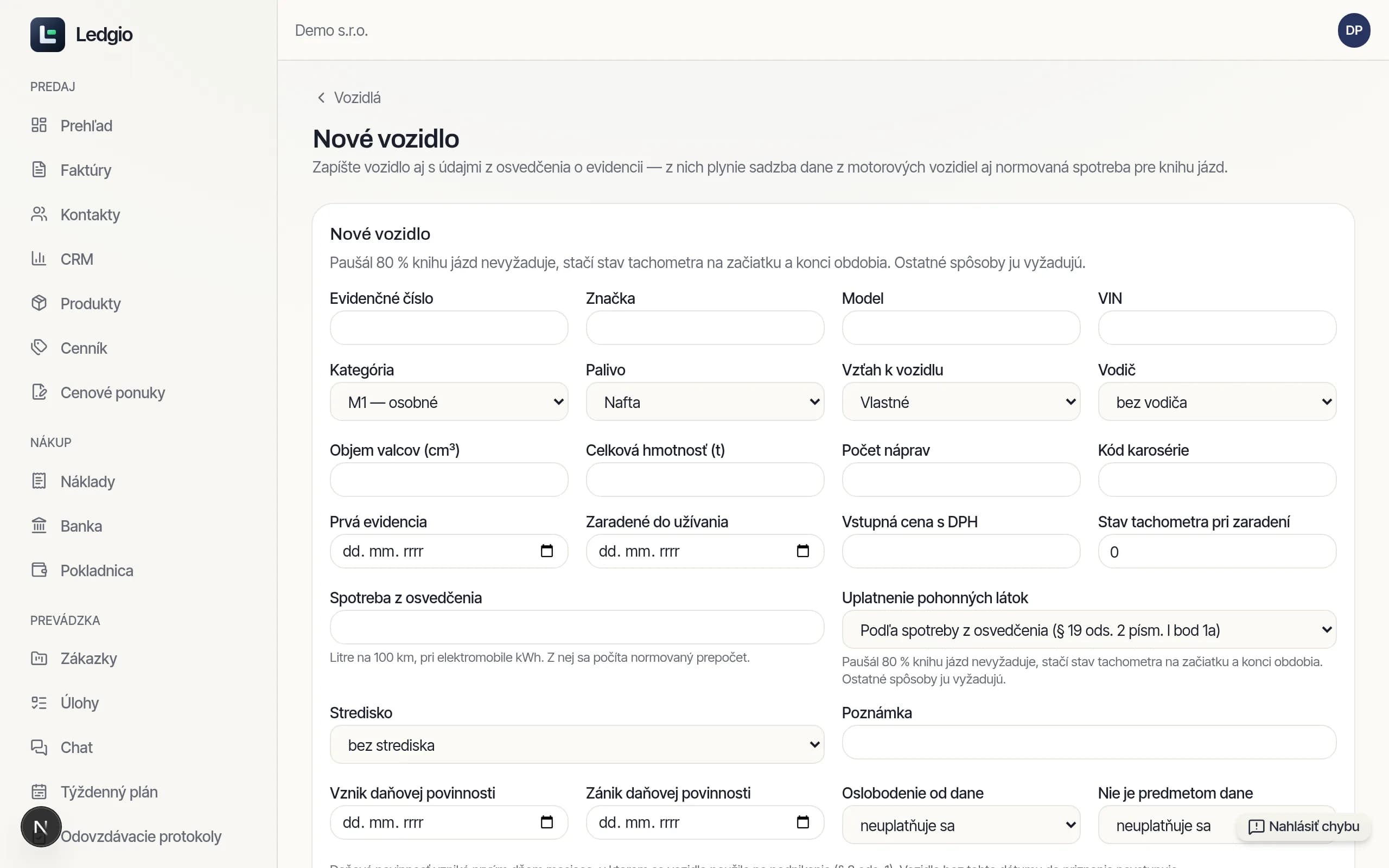This screenshot has width=1389, height=868.
Task: Open the Stredisko dropdown
Action: (577, 744)
